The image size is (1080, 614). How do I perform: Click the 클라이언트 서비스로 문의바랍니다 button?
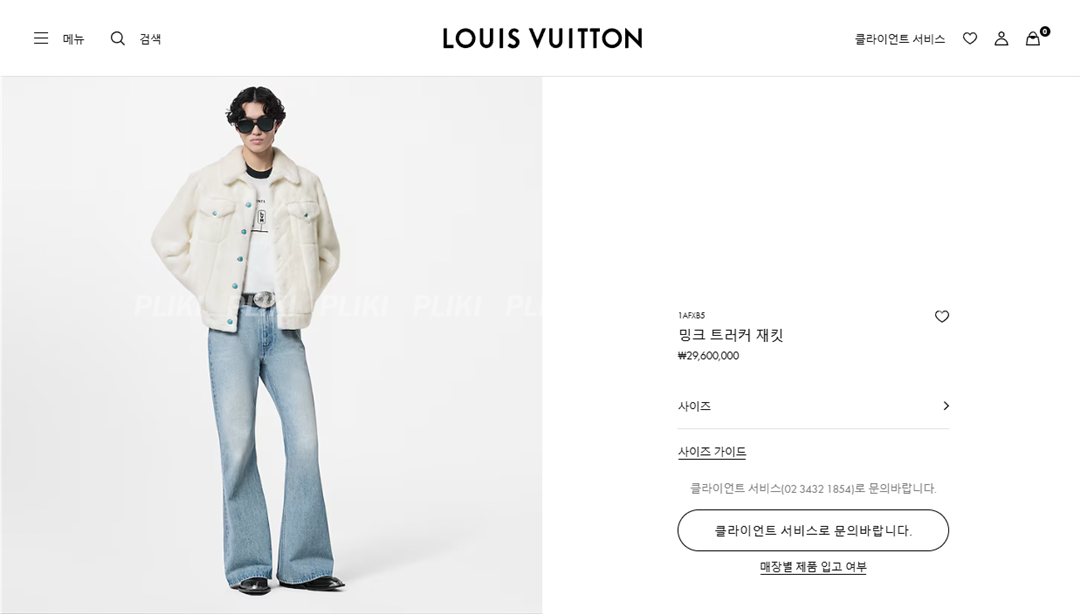(x=813, y=530)
